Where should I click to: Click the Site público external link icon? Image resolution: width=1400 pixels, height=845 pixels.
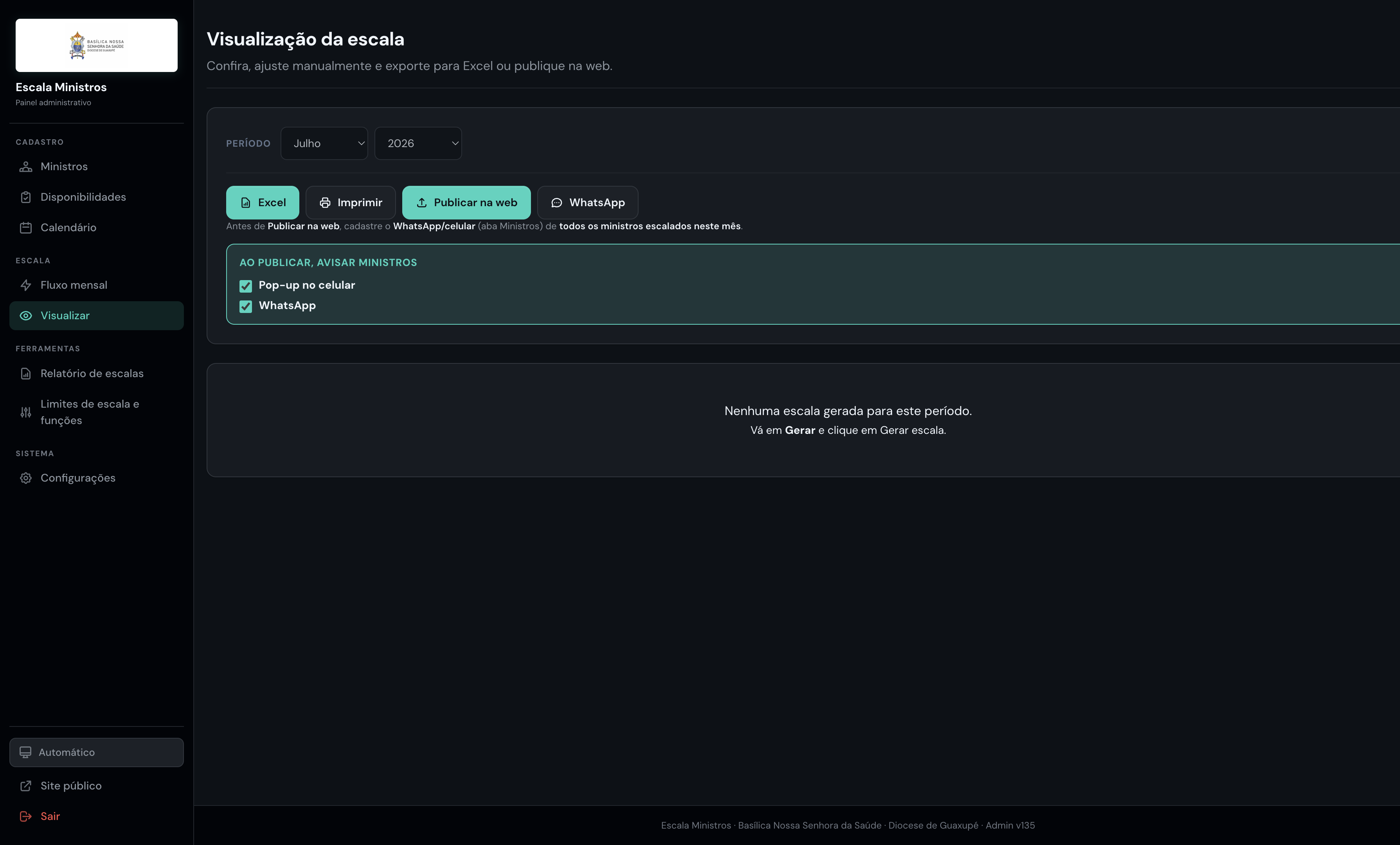25,786
